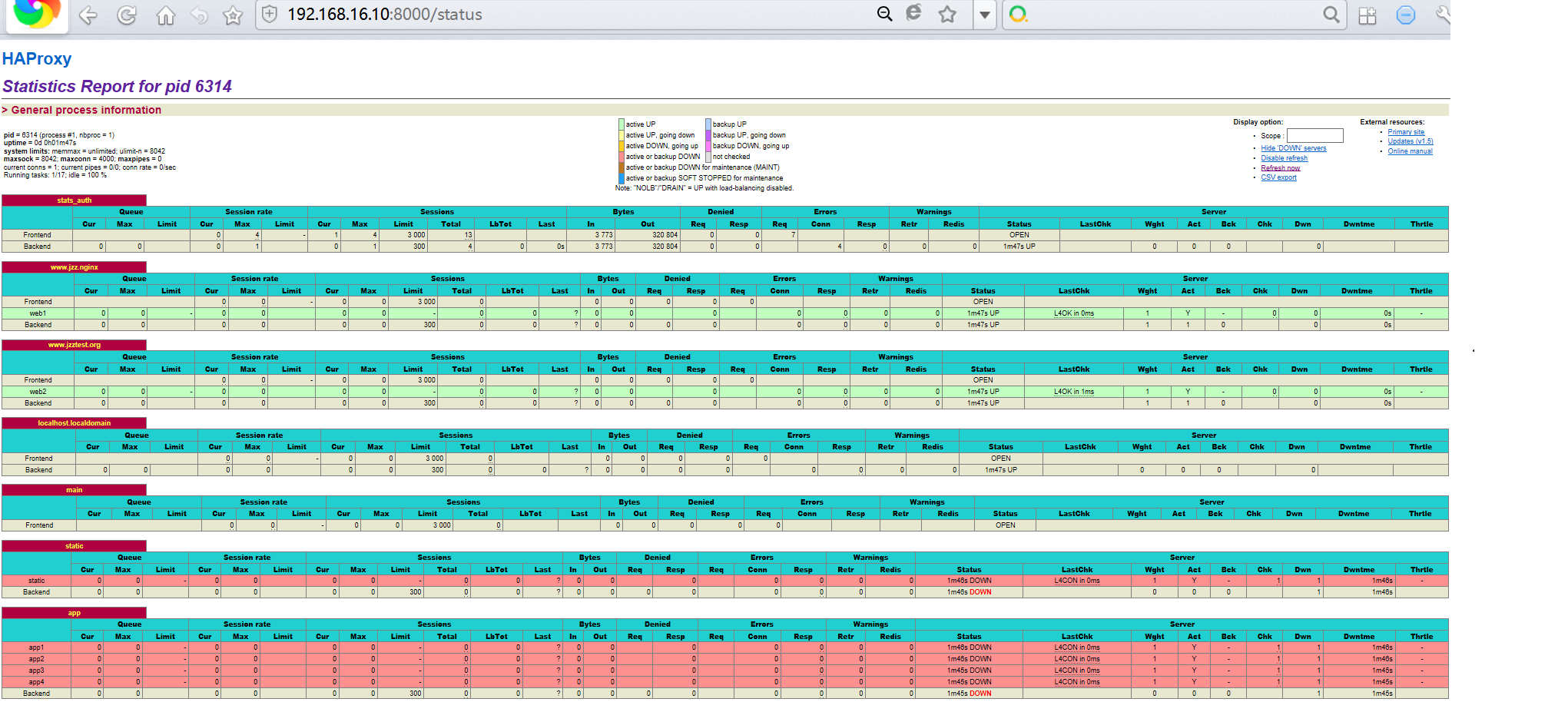The width and height of the screenshot is (1568, 702).
Task: Click app3 server row name
Action: coord(36,671)
